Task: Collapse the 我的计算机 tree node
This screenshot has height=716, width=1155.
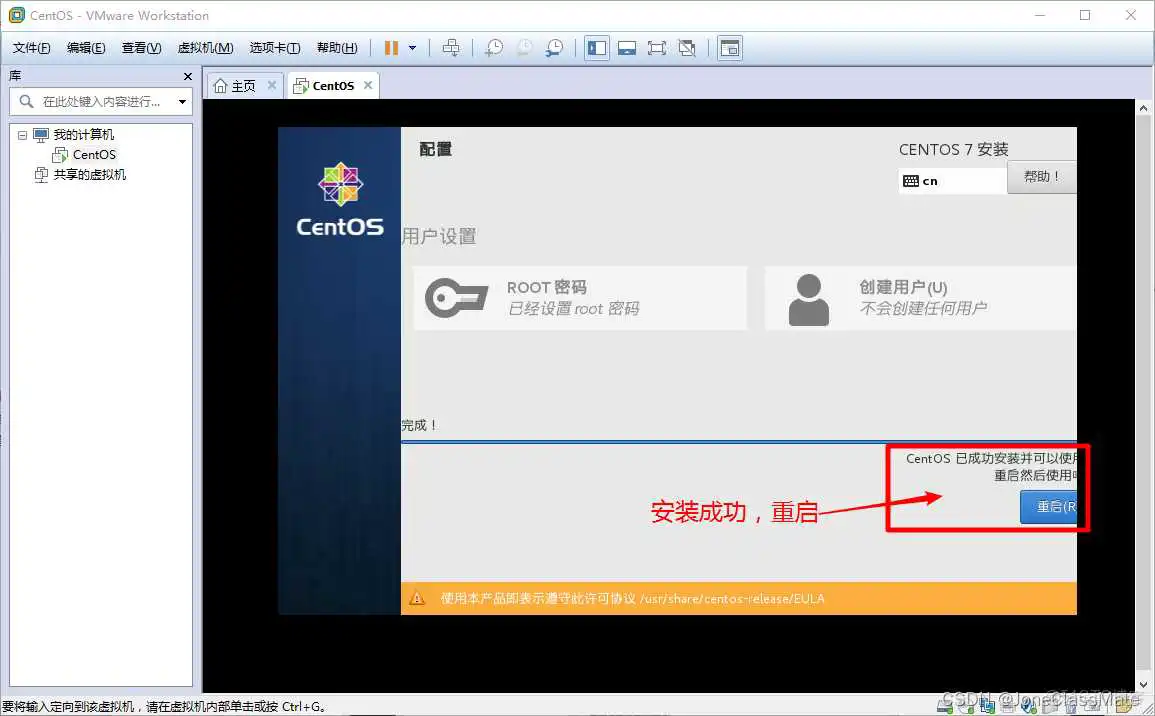Action: click(x=21, y=134)
